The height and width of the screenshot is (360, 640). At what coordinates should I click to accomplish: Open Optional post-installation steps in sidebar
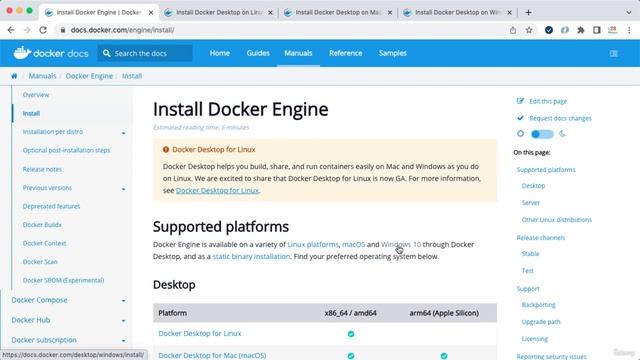[67, 150]
